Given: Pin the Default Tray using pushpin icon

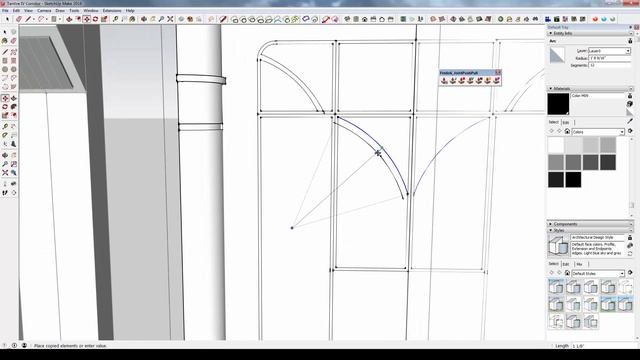Looking at the screenshot, I should point(631,27).
